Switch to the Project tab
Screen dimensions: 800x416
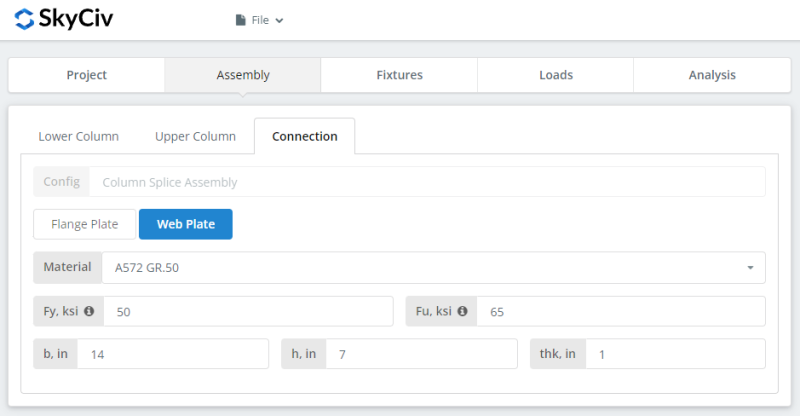click(86, 75)
